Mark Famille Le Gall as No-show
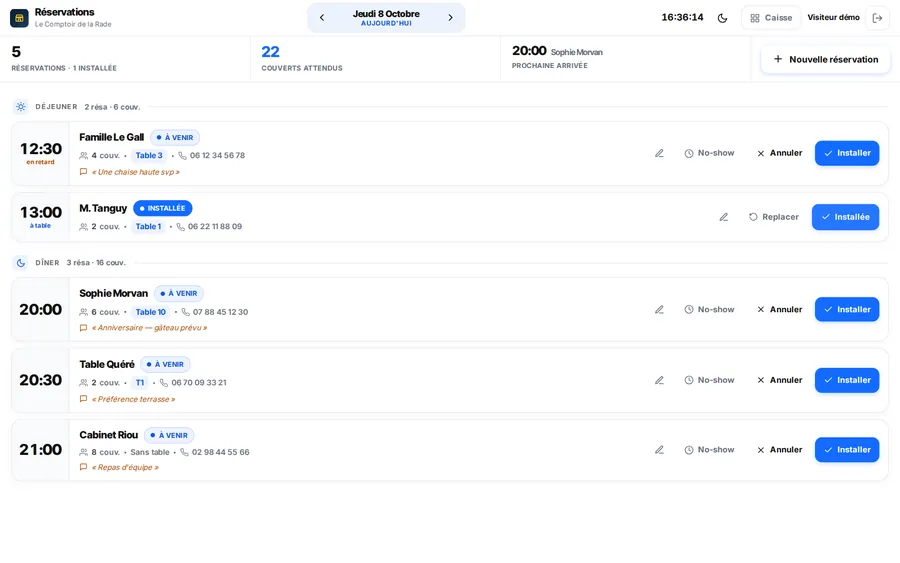 coord(709,153)
